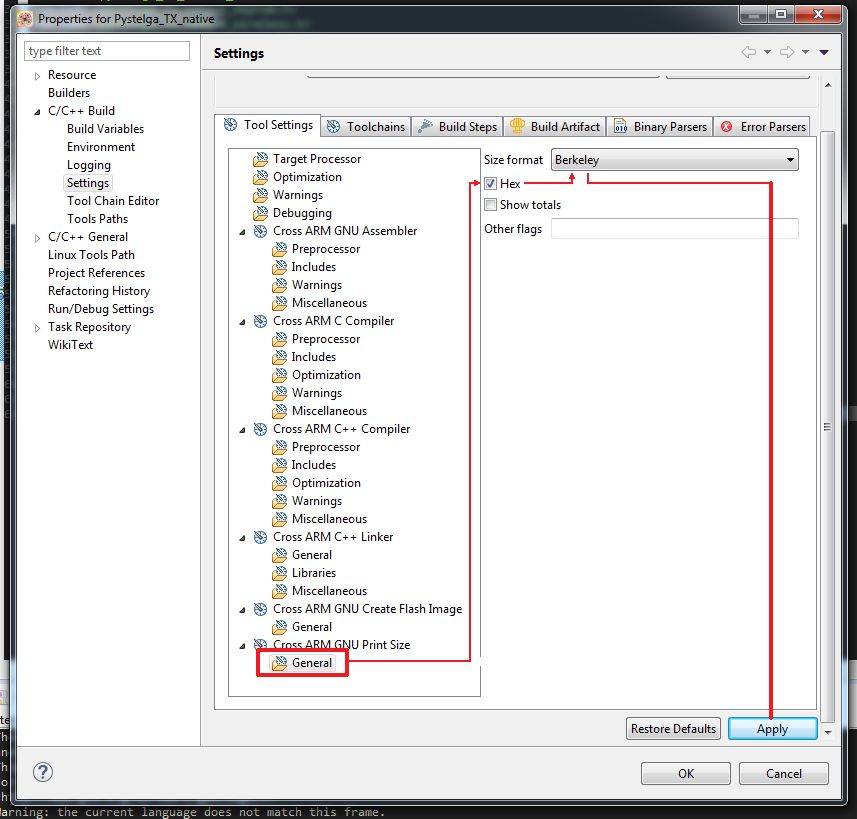The image size is (857, 819).
Task: Uncheck the Hex checkbox
Action: point(491,184)
